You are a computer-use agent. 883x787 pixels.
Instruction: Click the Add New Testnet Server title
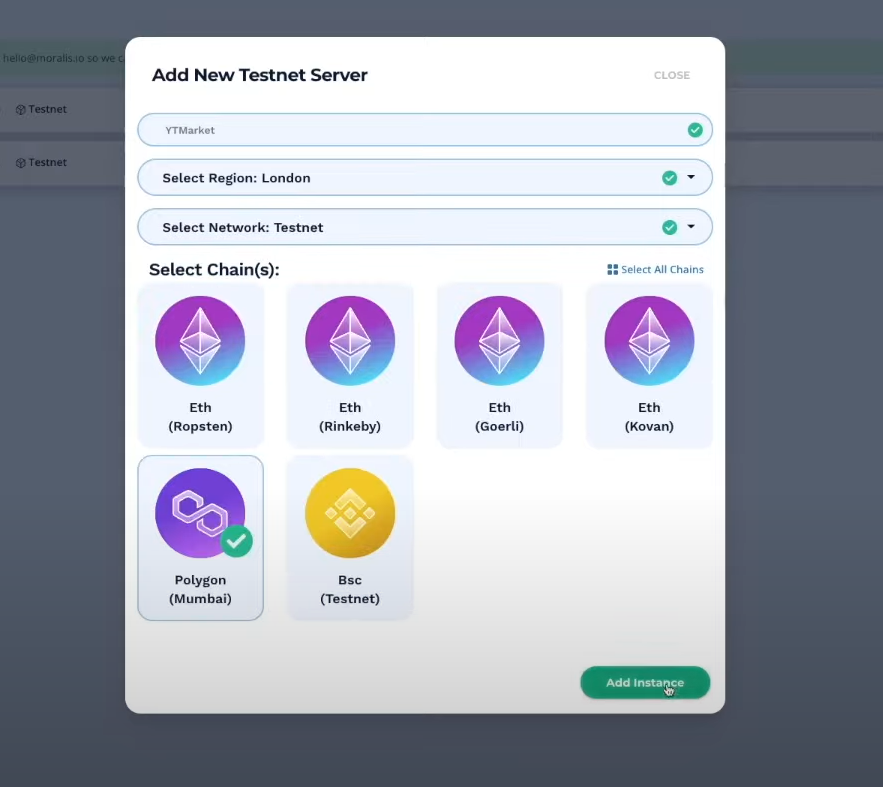click(260, 75)
